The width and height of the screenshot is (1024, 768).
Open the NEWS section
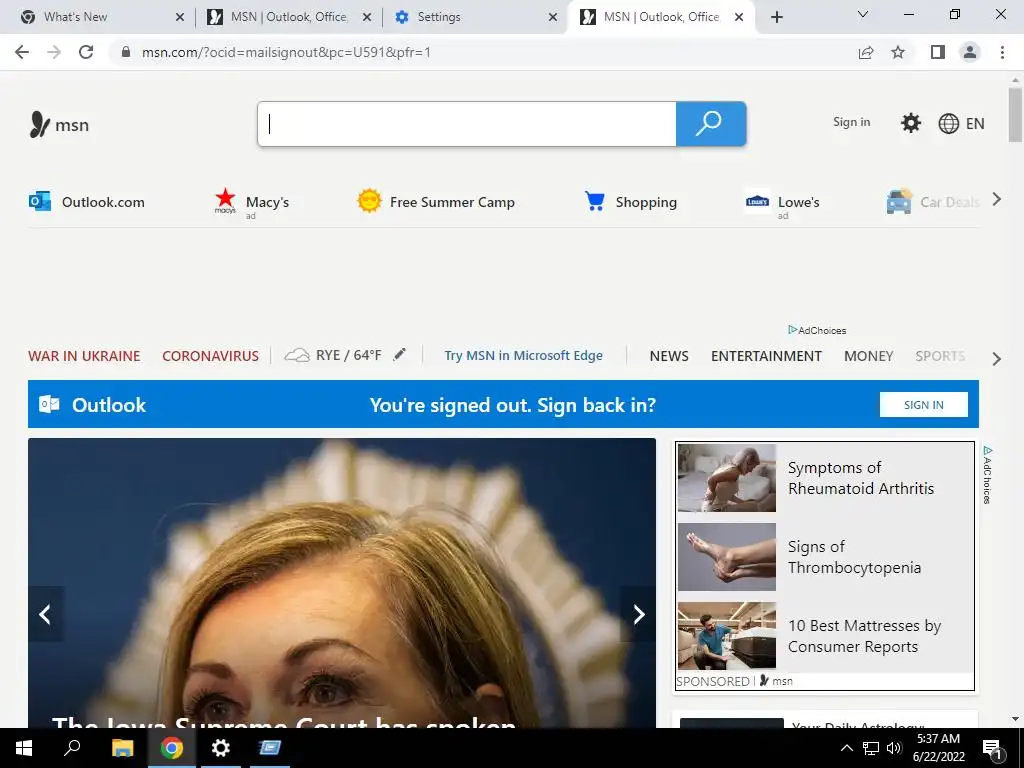point(669,356)
